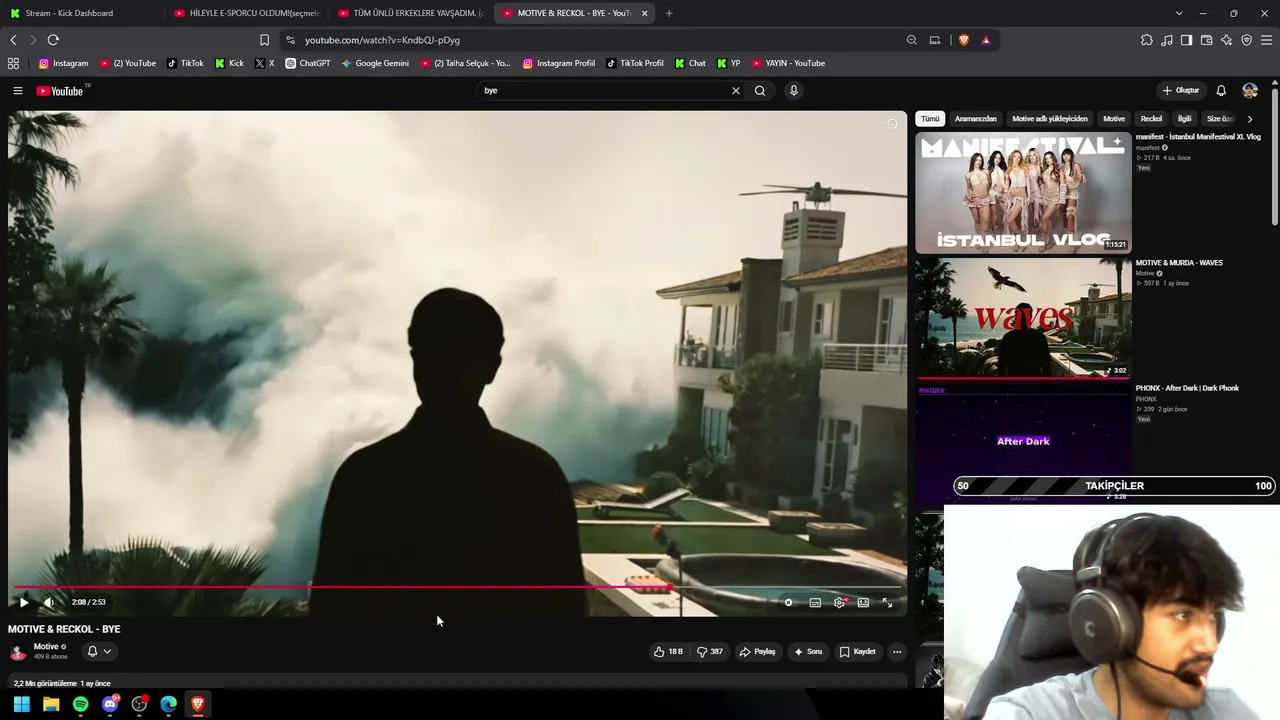Open the Oluştur create menu
Image resolution: width=1280 pixels, height=720 pixels.
click(1180, 91)
